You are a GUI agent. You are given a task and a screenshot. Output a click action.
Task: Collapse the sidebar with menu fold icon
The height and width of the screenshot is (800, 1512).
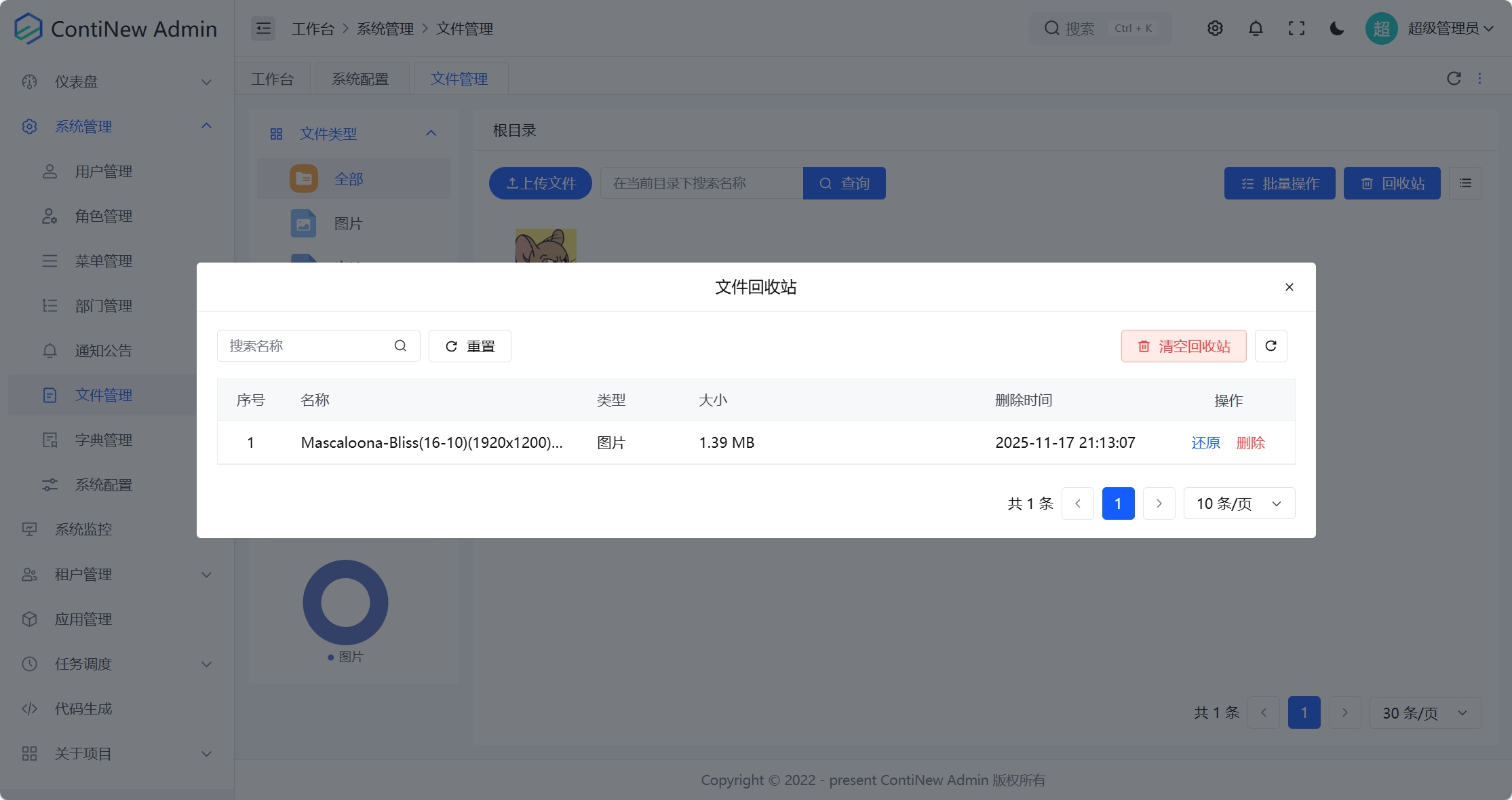[x=263, y=28]
